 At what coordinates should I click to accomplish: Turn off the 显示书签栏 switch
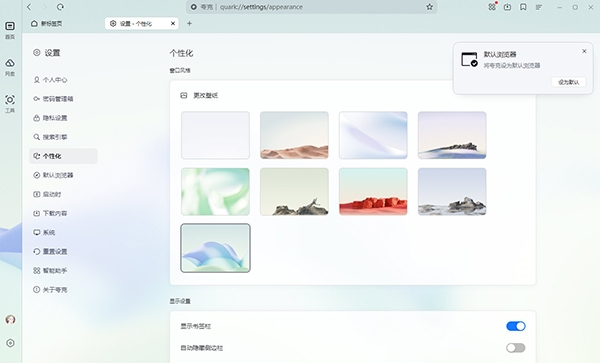(x=516, y=326)
